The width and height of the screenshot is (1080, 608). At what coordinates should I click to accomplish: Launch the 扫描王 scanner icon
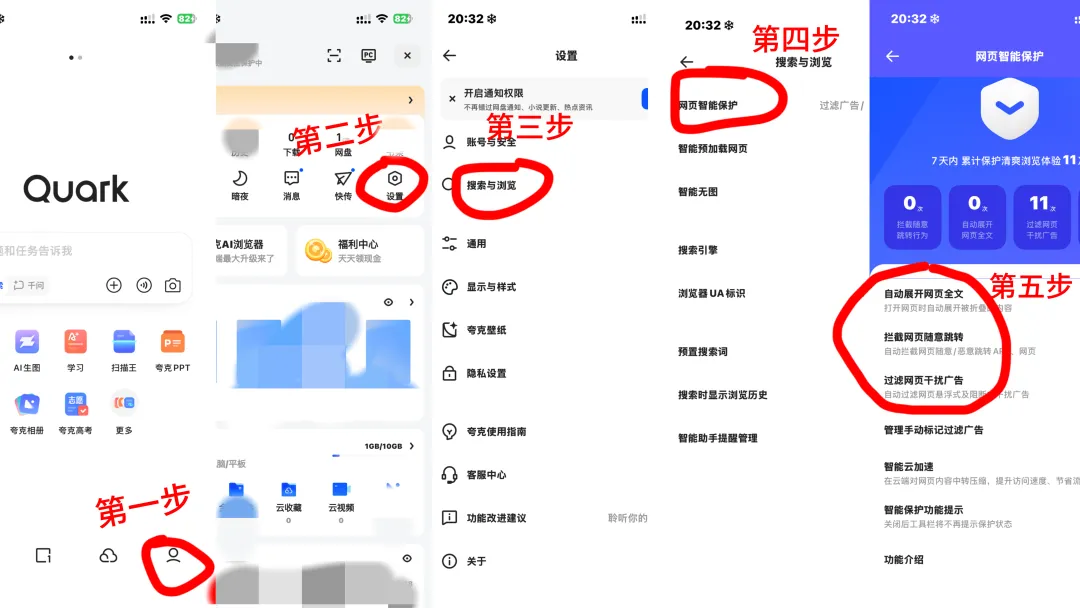click(124, 342)
